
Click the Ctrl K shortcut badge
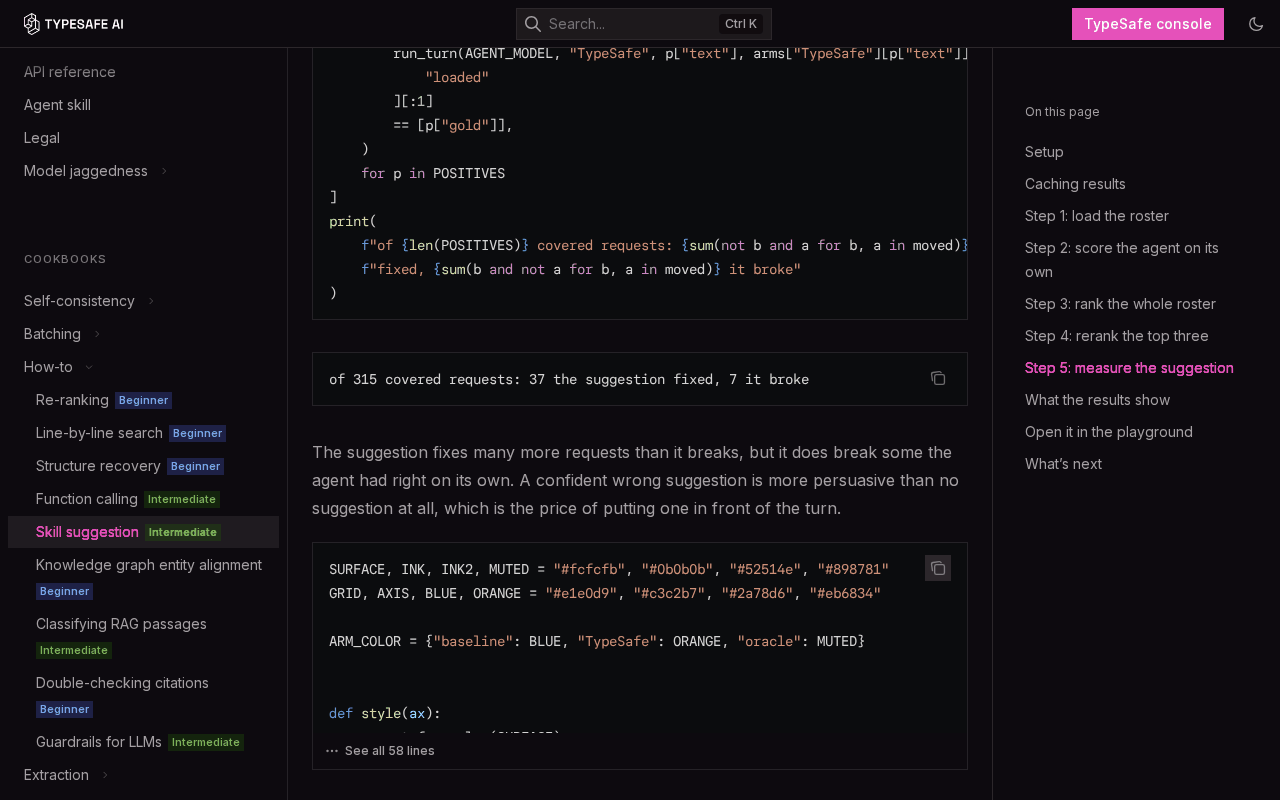[741, 24]
